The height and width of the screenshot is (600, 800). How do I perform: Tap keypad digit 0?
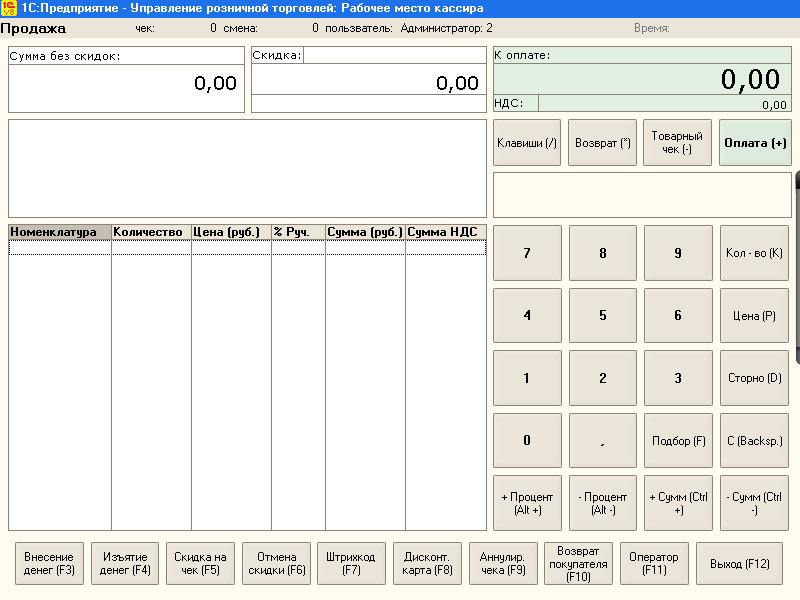[x=528, y=440]
